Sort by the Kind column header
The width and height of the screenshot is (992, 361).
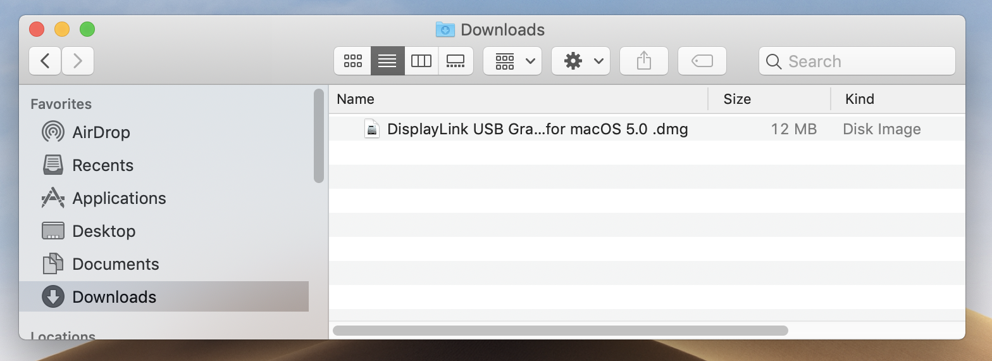click(x=898, y=99)
